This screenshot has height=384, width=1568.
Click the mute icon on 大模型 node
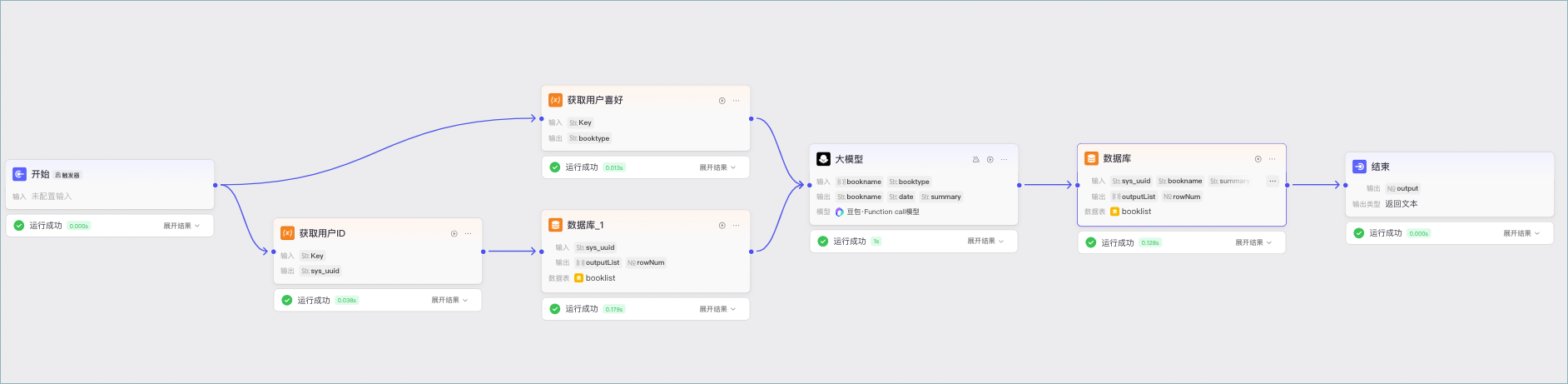coord(976,160)
